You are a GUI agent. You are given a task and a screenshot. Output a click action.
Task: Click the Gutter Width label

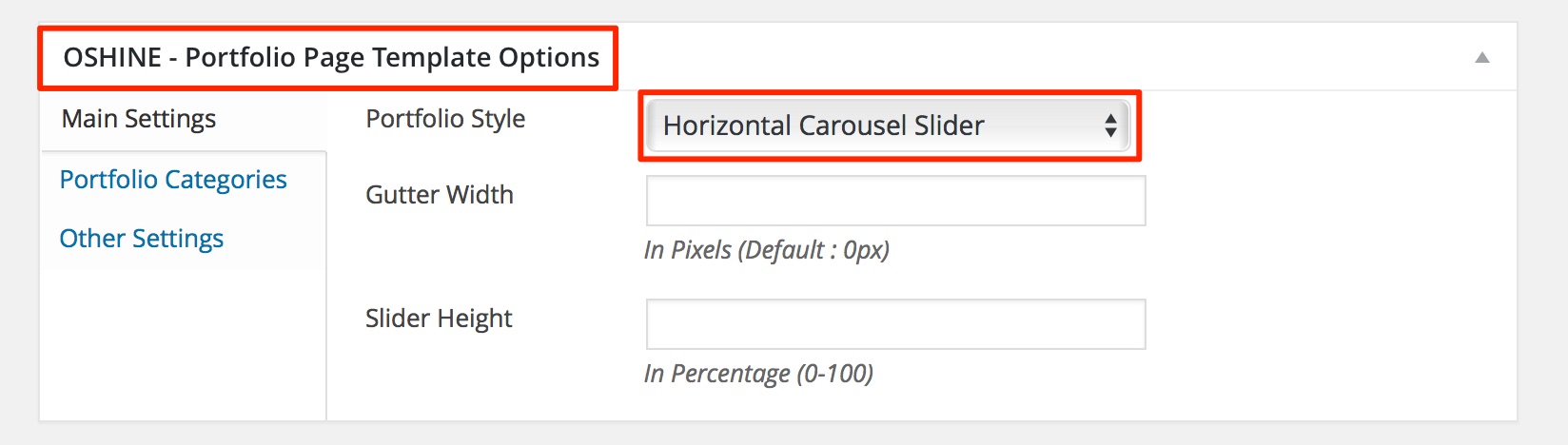(440, 195)
